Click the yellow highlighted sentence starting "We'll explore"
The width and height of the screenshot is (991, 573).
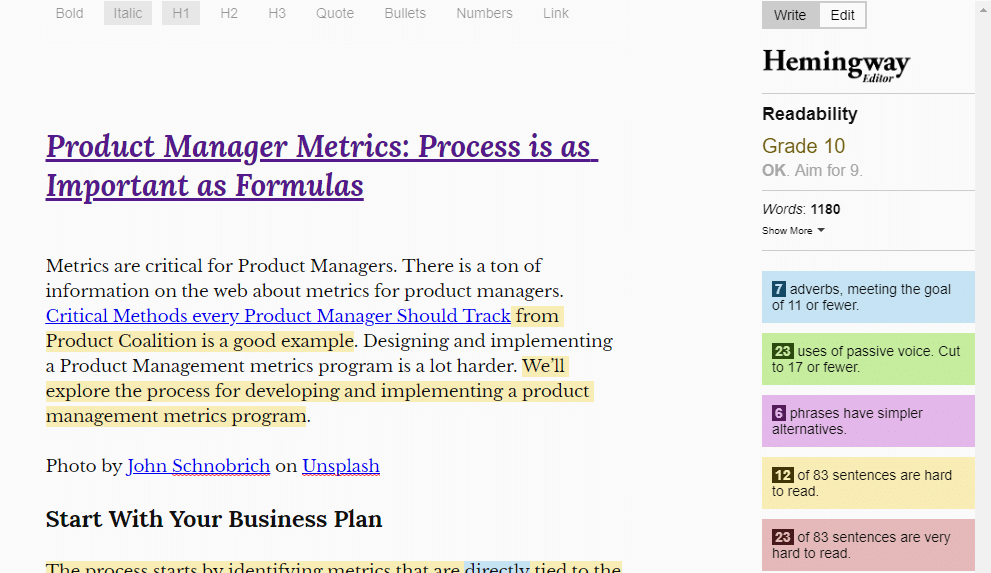(318, 391)
